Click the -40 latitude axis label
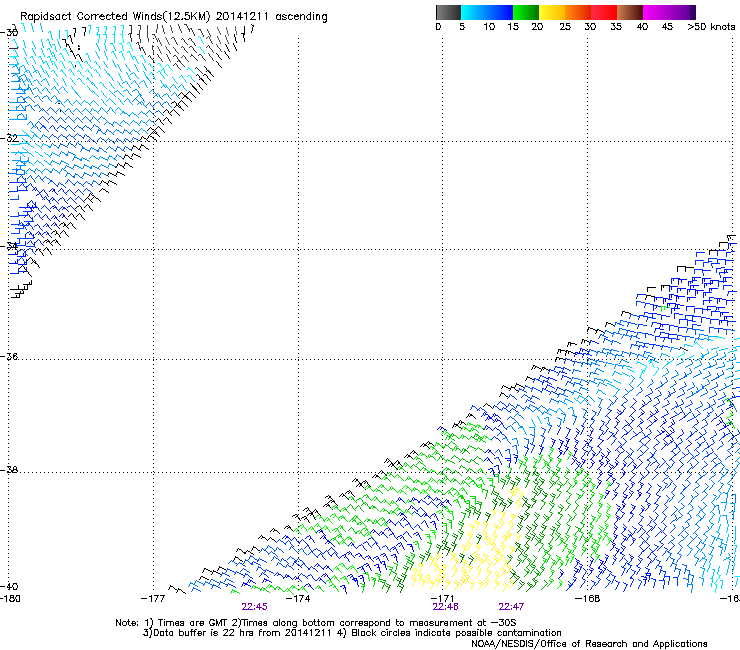 pos(9,586)
